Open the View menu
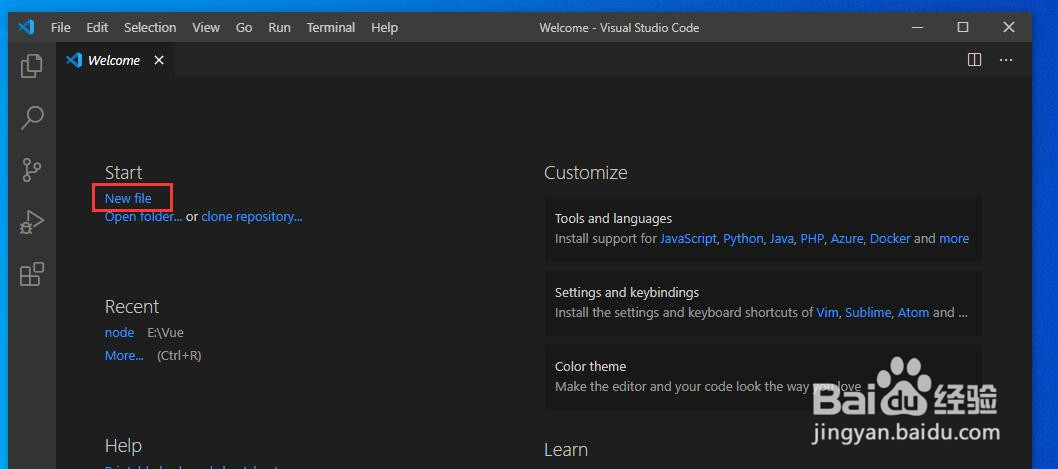Viewport: 1058px width, 469px height. (x=206, y=28)
